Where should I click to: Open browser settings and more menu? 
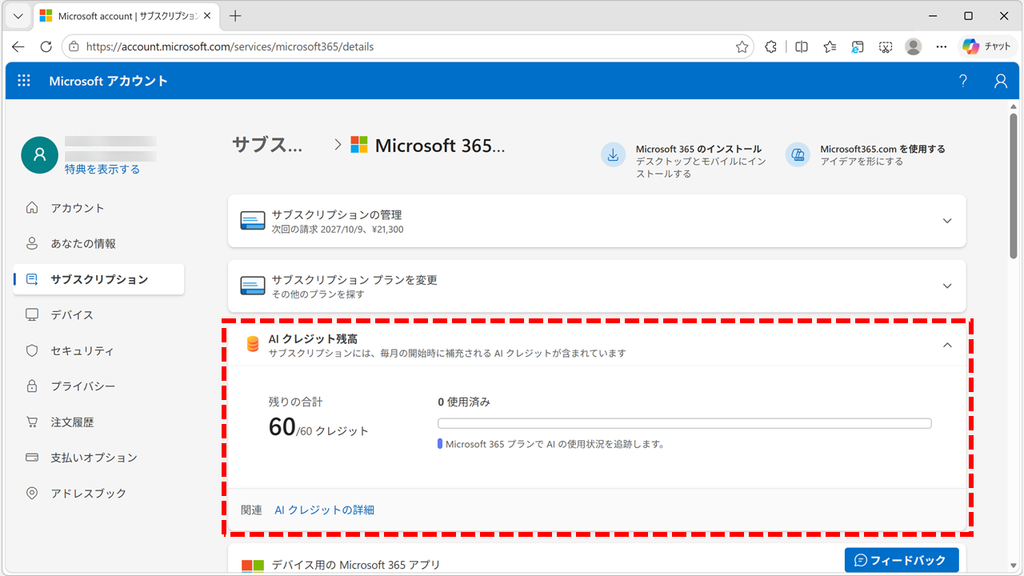coord(941,46)
